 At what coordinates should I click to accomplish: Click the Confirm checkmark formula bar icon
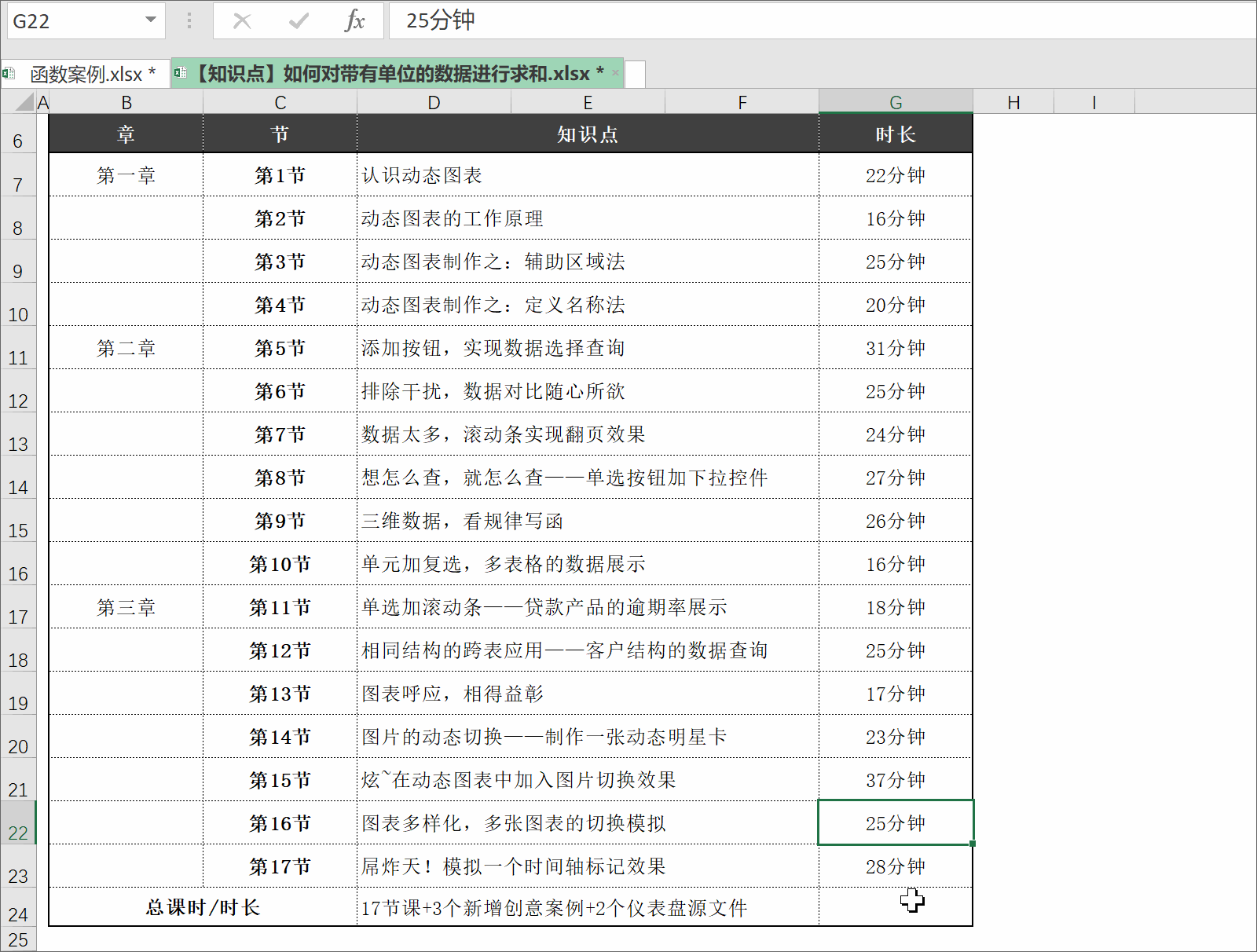[299, 21]
